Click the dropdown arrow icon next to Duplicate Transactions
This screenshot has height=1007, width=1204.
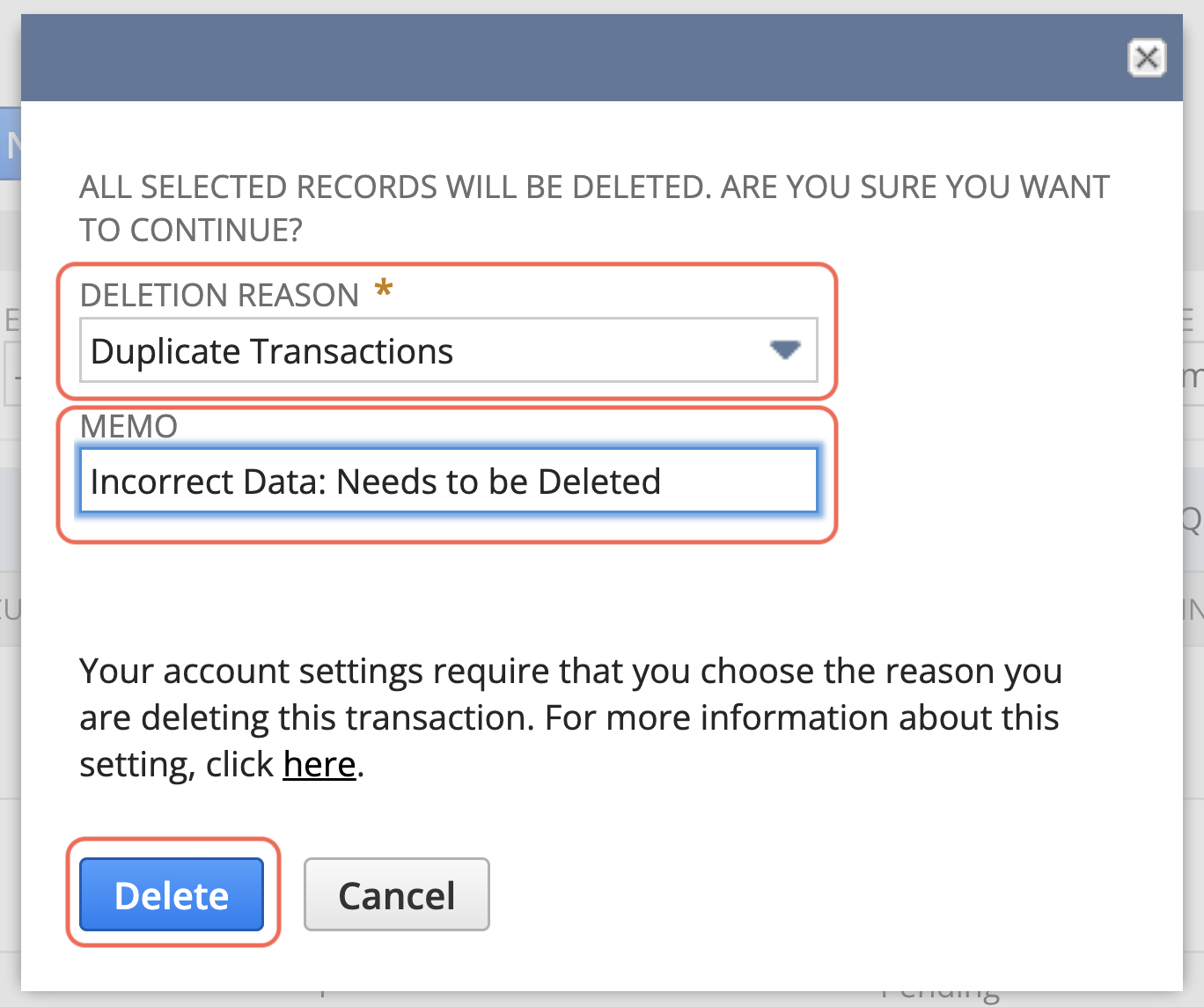click(x=786, y=350)
